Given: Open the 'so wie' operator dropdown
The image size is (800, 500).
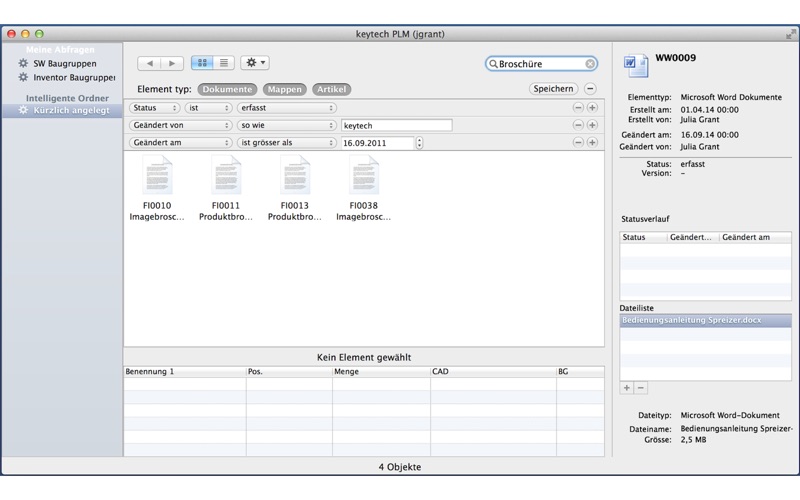Looking at the screenshot, I should pyautogui.click(x=287, y=126).
